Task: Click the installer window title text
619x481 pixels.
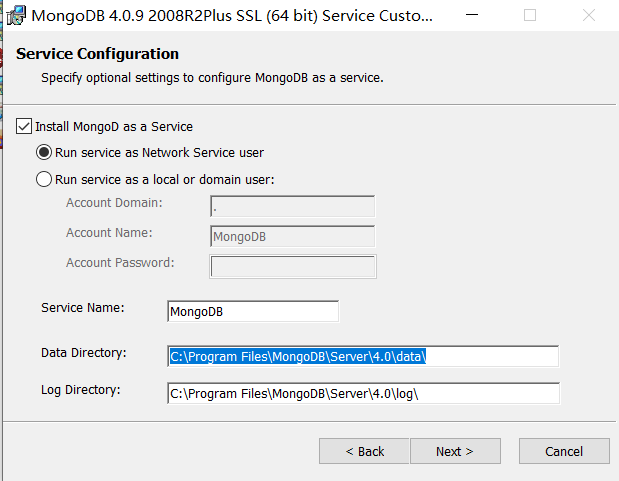Action: [x=232, y=16]
